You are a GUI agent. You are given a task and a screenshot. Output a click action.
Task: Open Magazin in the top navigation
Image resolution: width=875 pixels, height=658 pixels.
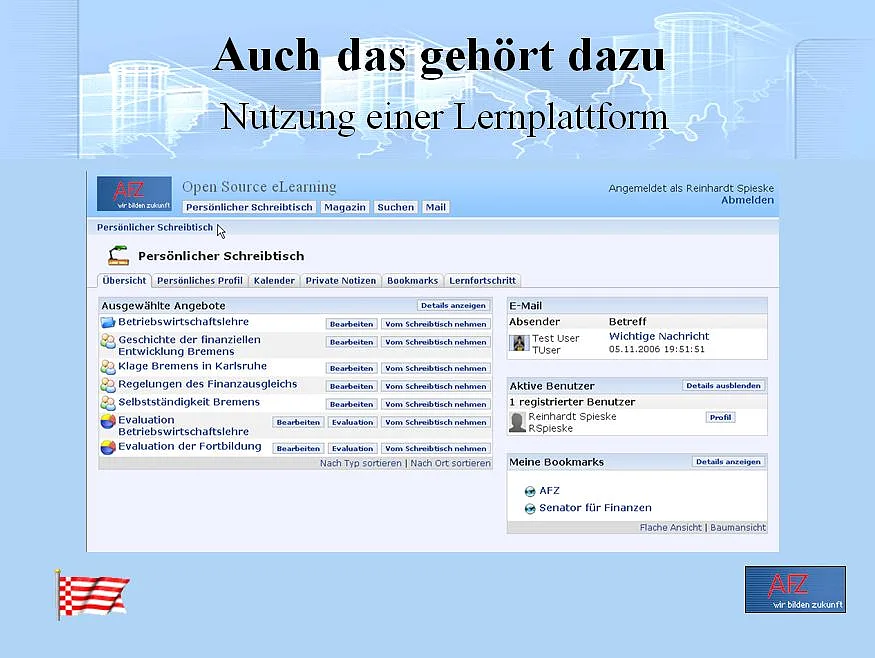coord(345,207)
